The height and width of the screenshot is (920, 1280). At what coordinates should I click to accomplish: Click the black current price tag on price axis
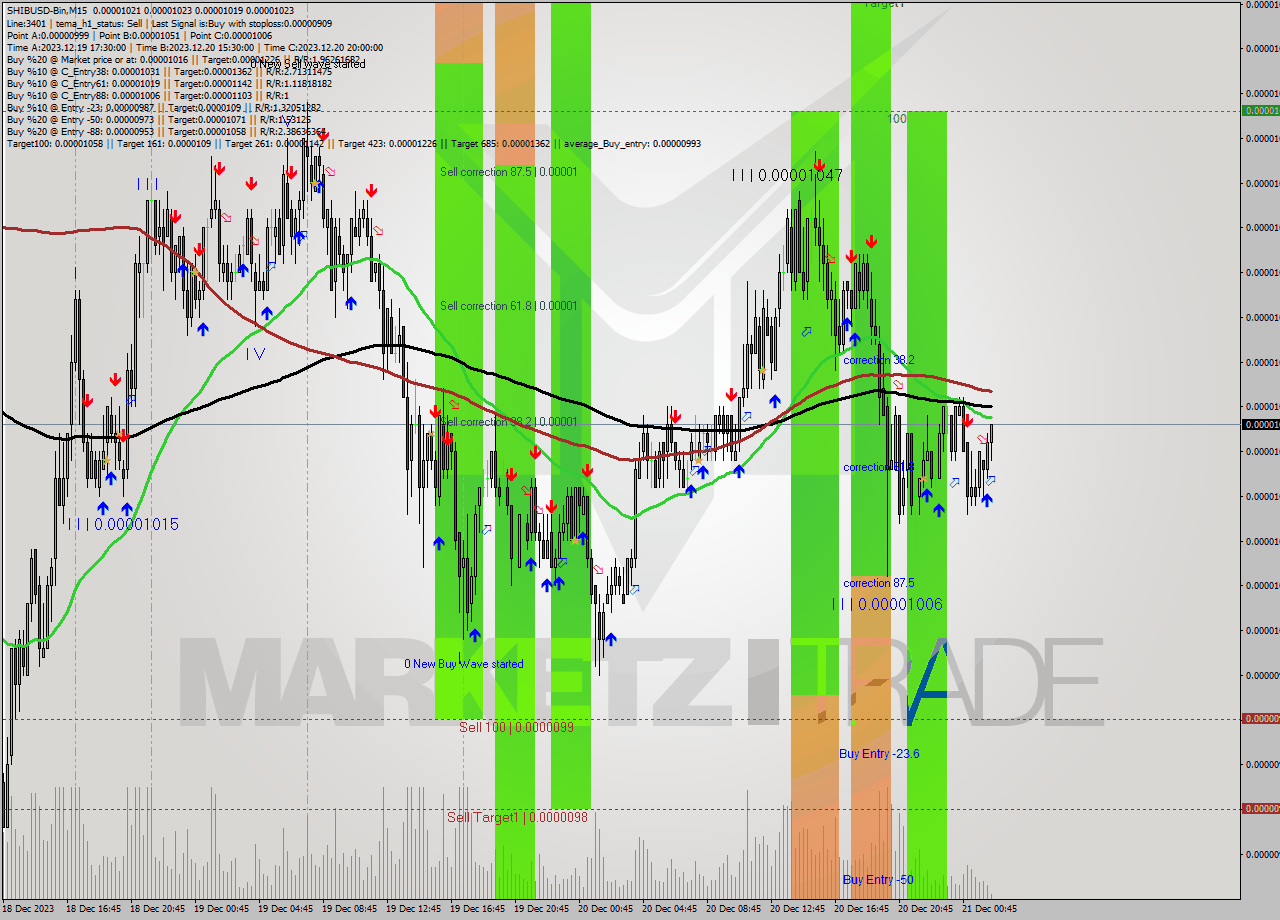tap(1260, 425)
